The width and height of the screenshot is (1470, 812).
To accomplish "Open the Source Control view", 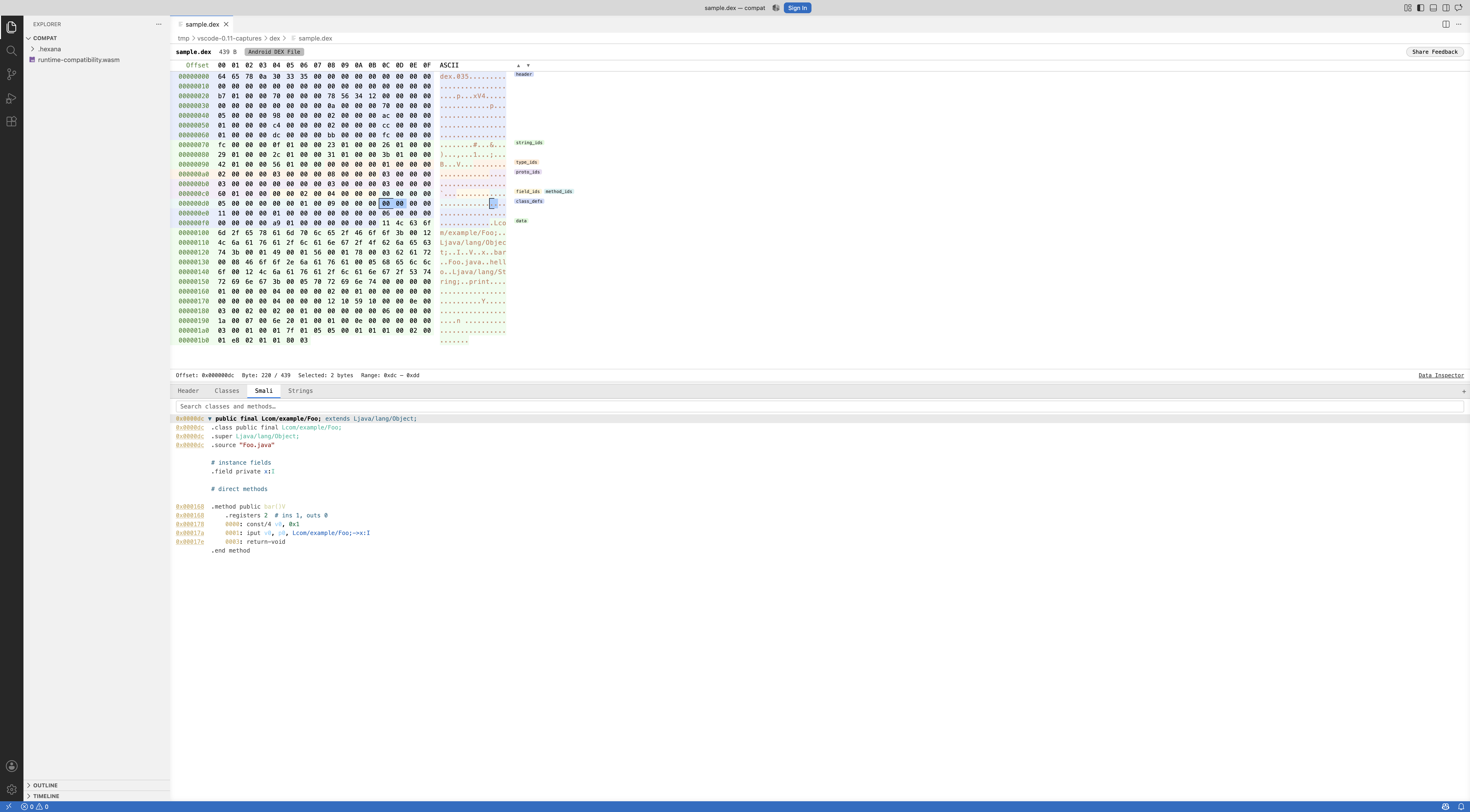I will pos(11,74).
